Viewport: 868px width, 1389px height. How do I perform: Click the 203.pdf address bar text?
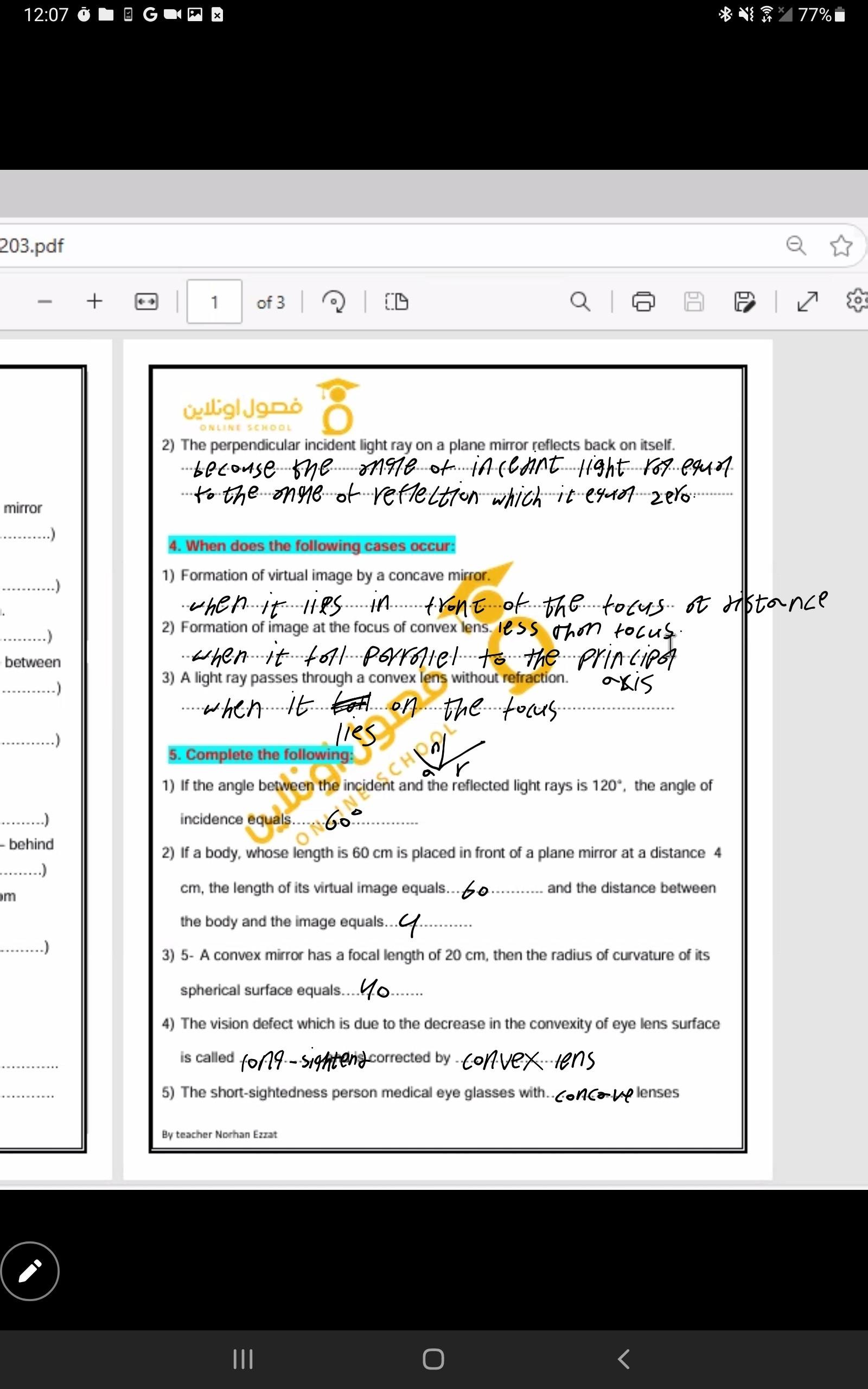click(31, 246)
